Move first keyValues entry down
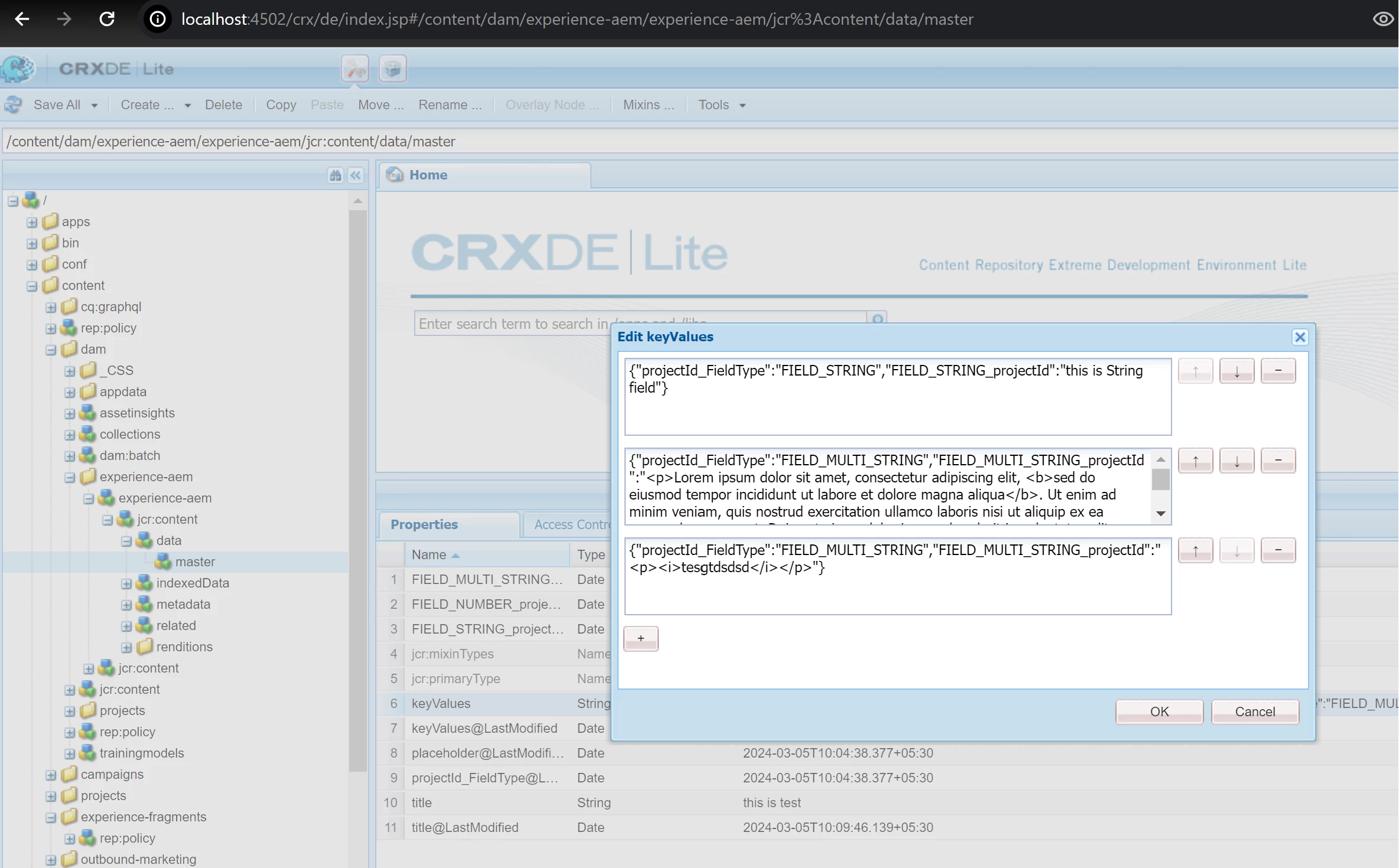Screen dimensions: 1399x868 pyautogui.click(x=1237, y=371)
